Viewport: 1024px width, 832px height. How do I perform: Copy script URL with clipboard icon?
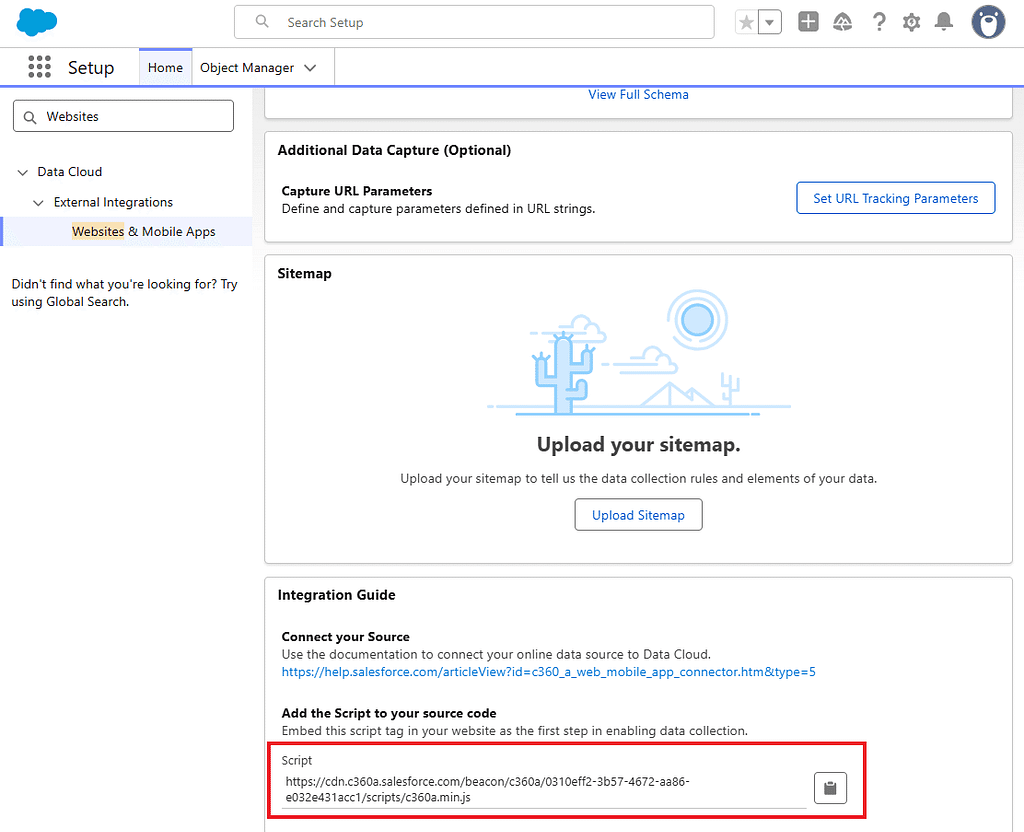click(x=830, y=788)
